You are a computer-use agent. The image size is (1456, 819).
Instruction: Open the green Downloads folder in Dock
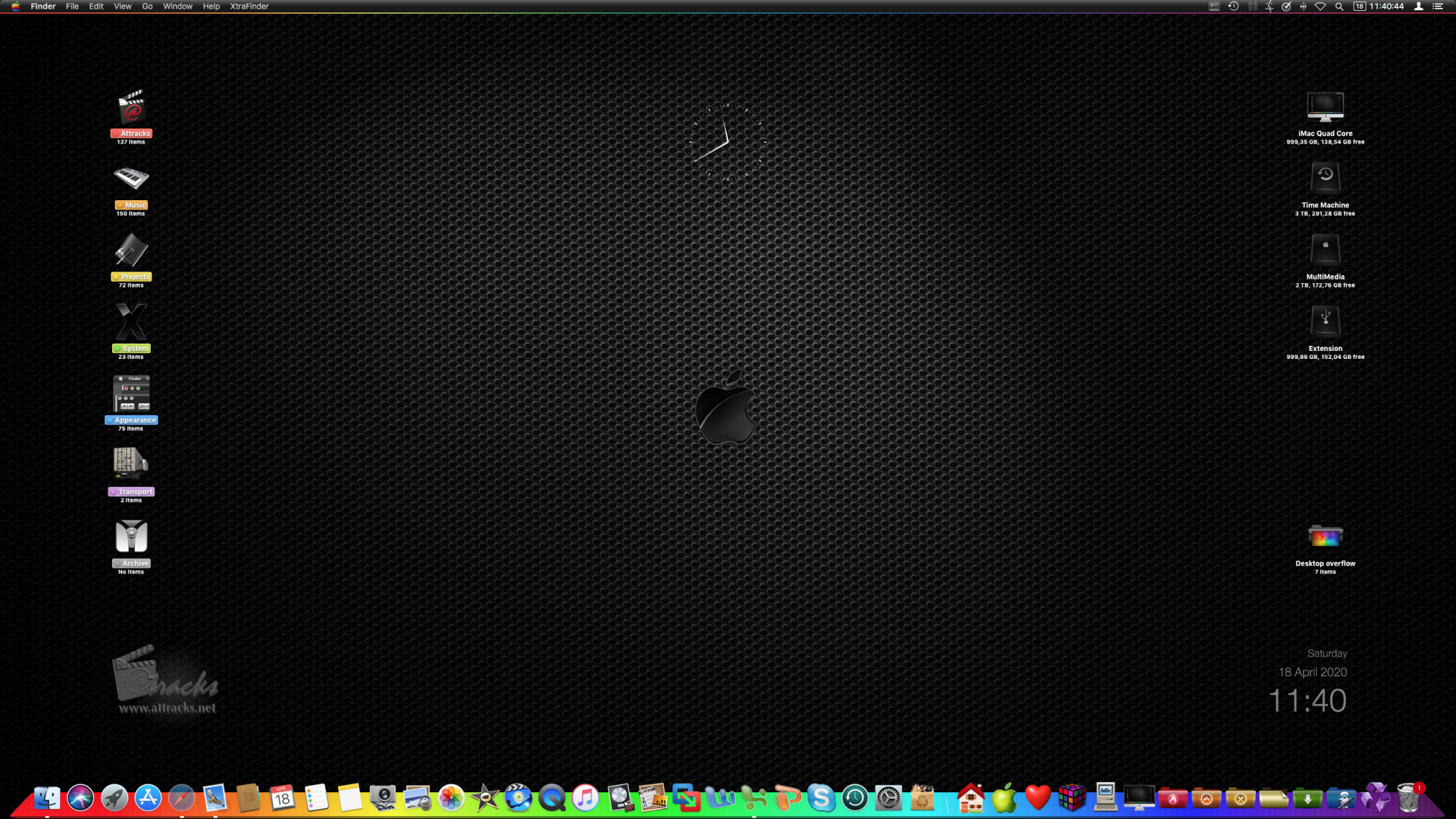point(1307,798)
